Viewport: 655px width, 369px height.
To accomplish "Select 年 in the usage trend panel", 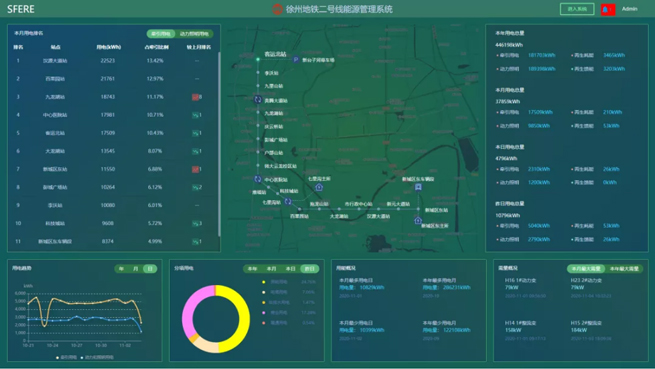I will 122,269.
